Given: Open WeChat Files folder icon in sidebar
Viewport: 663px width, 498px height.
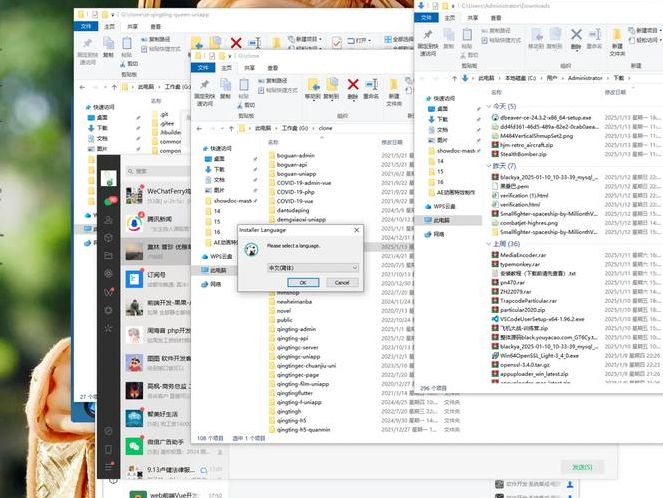Looking at the screenshot, I should 108,255.
